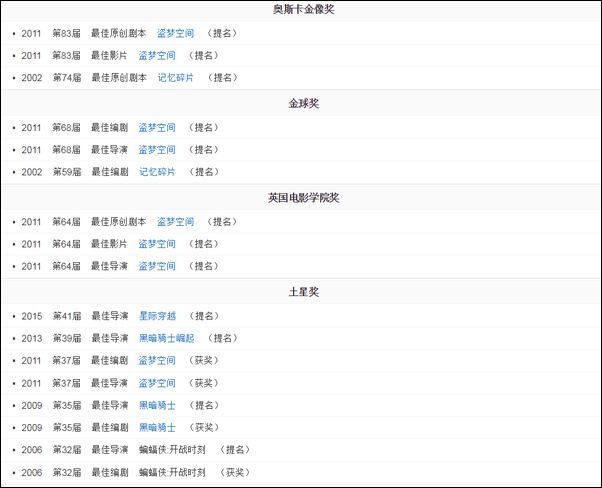Screen dimensions: 602x488
Task: Click （获奖） in 第35届 最佳编剧 row
Action: click(204, 428)
